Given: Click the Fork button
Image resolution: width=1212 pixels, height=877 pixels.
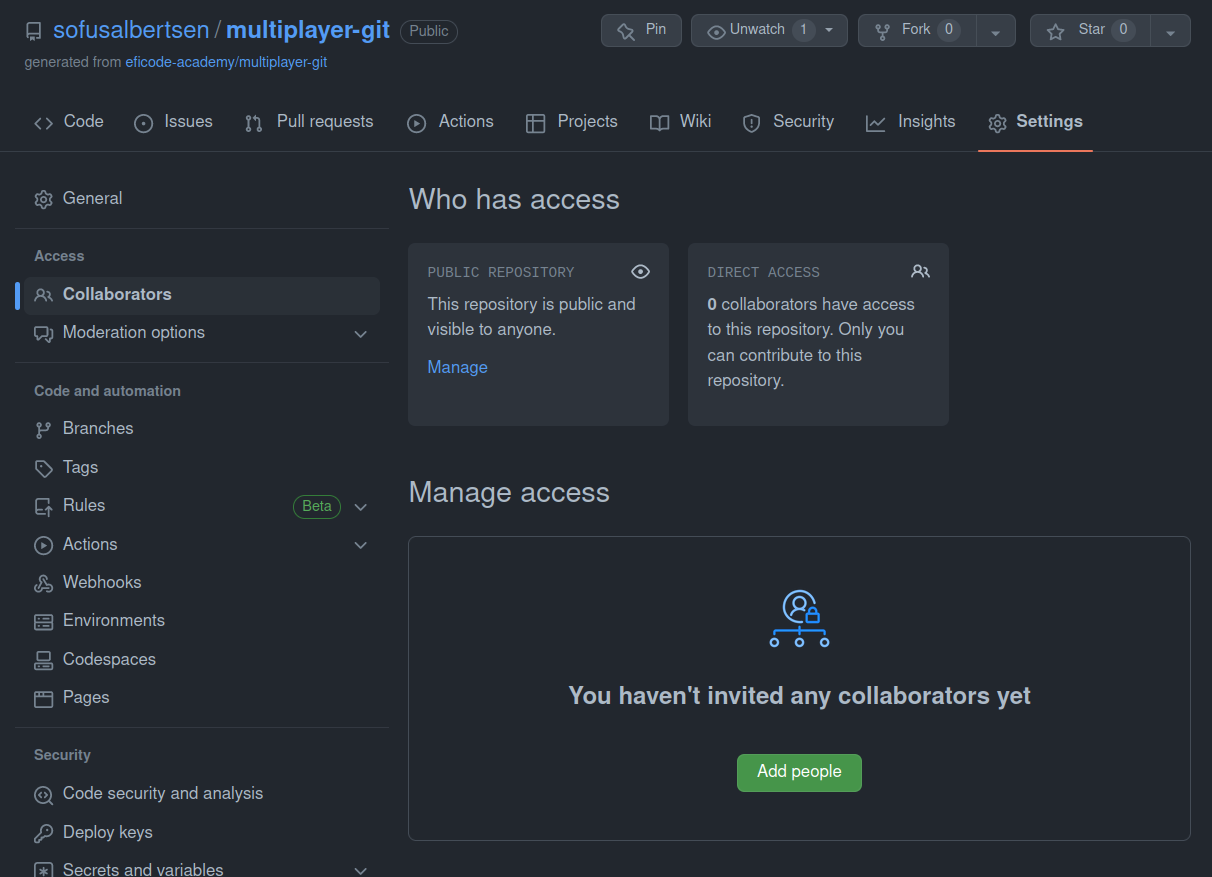Looking at the screenshot, I should point(917,31).
